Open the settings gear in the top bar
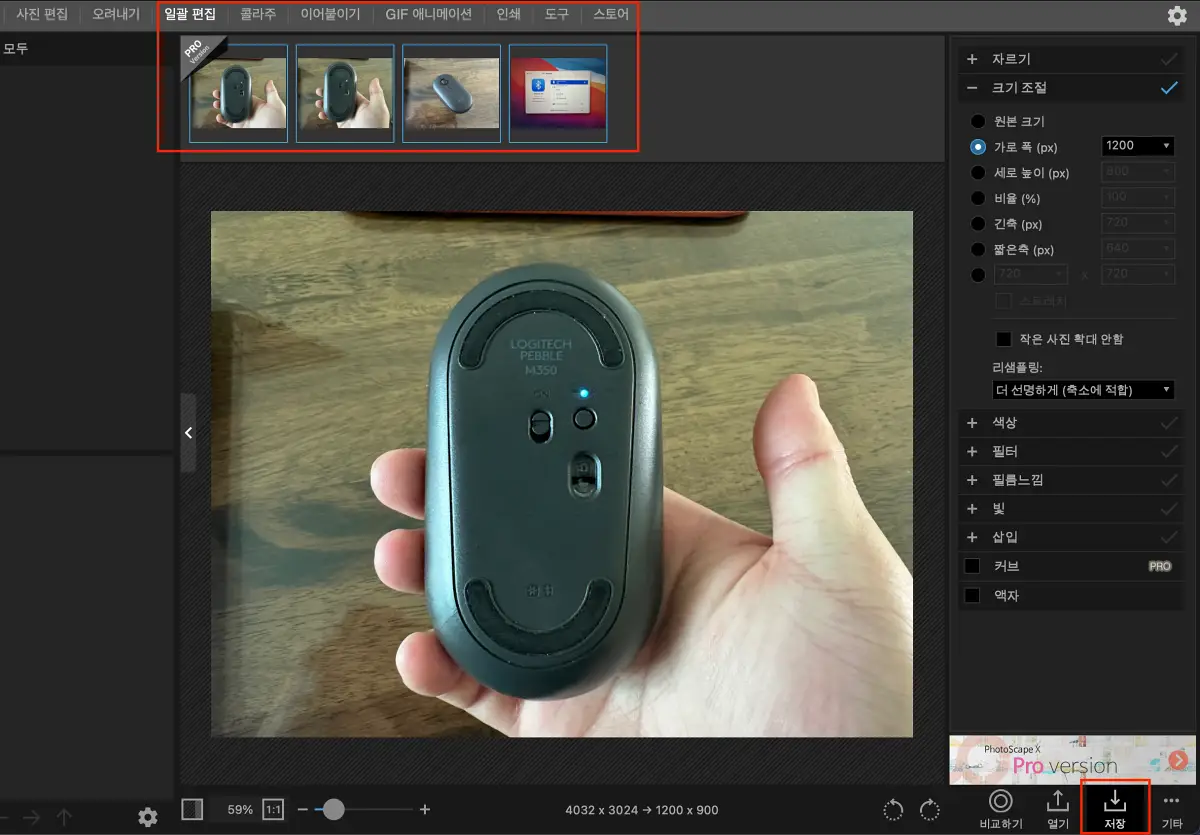 coord(1177,15)
